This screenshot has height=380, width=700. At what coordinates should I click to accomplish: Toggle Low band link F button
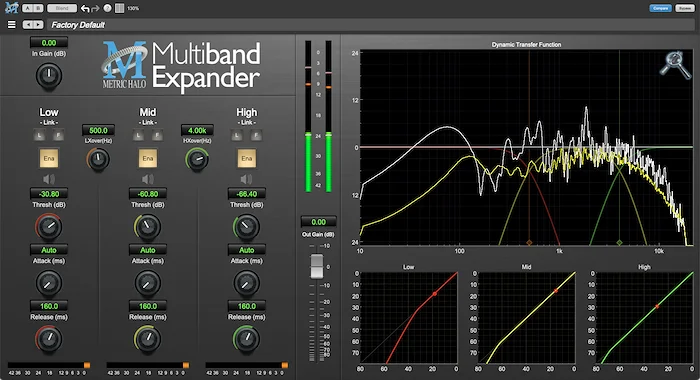58,135
